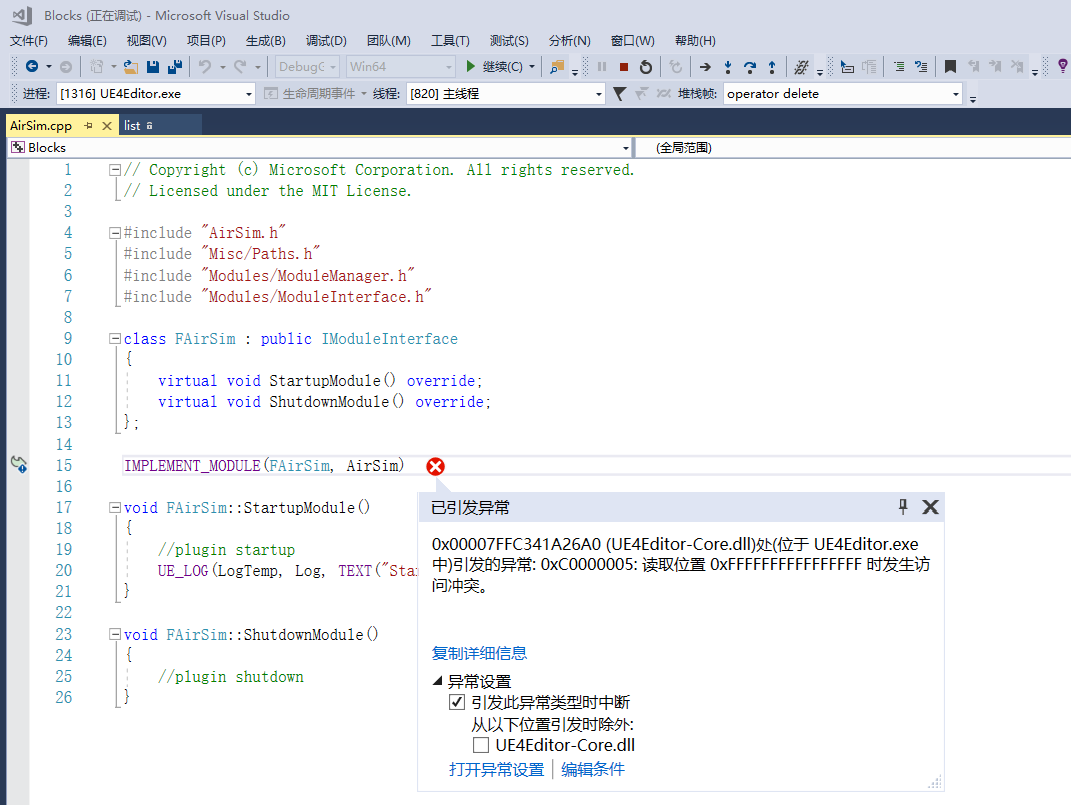Uncheck 引发此异常类型时中断
This screenshot has width=1071, height=805.
pyautogui.click(x=457, y=702)
